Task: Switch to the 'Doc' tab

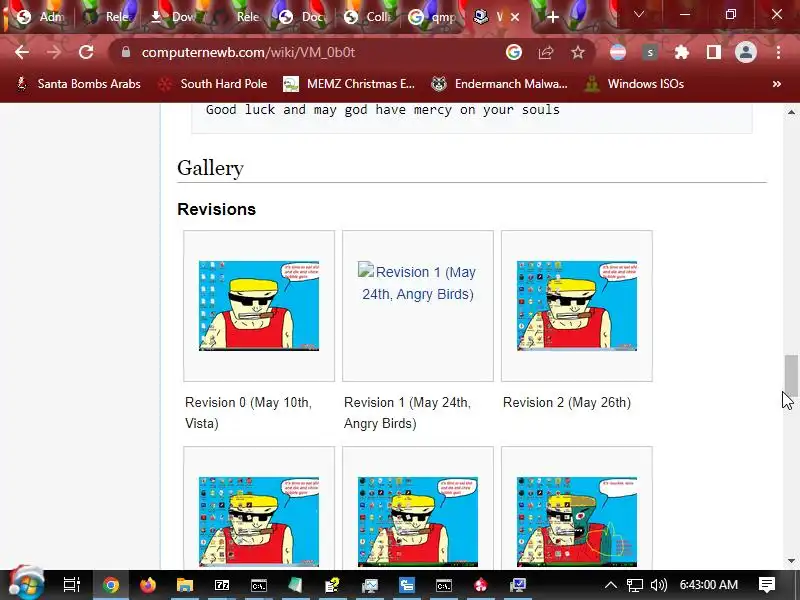Action: click(x=304, y=17)
